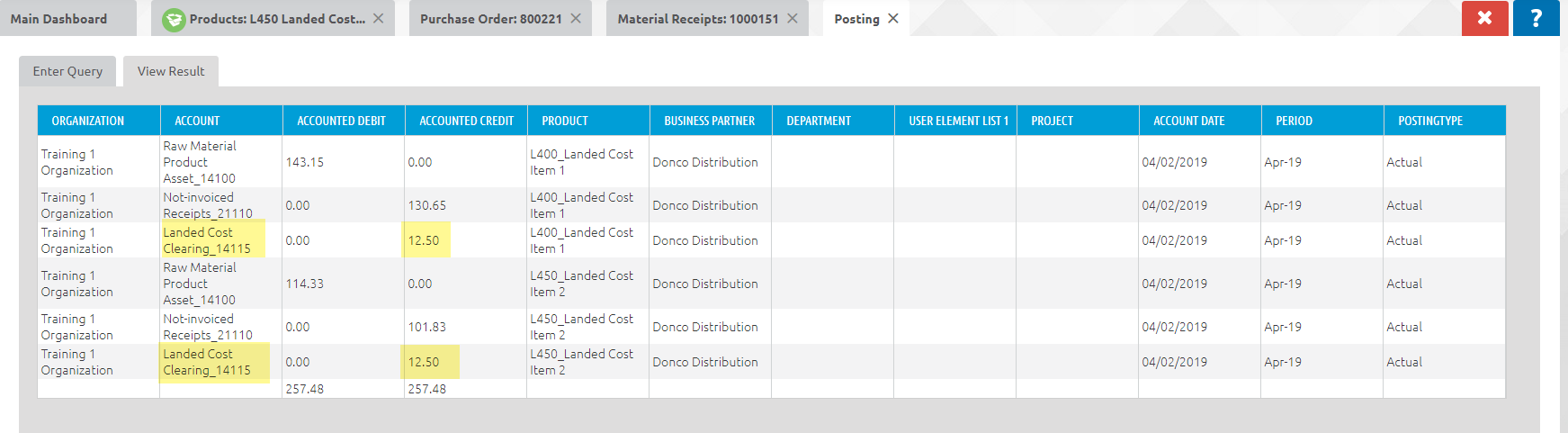The height and width of the screenshot is (433, 1568).
Task: Sort by the Account column header
Action: click(197, 121)
